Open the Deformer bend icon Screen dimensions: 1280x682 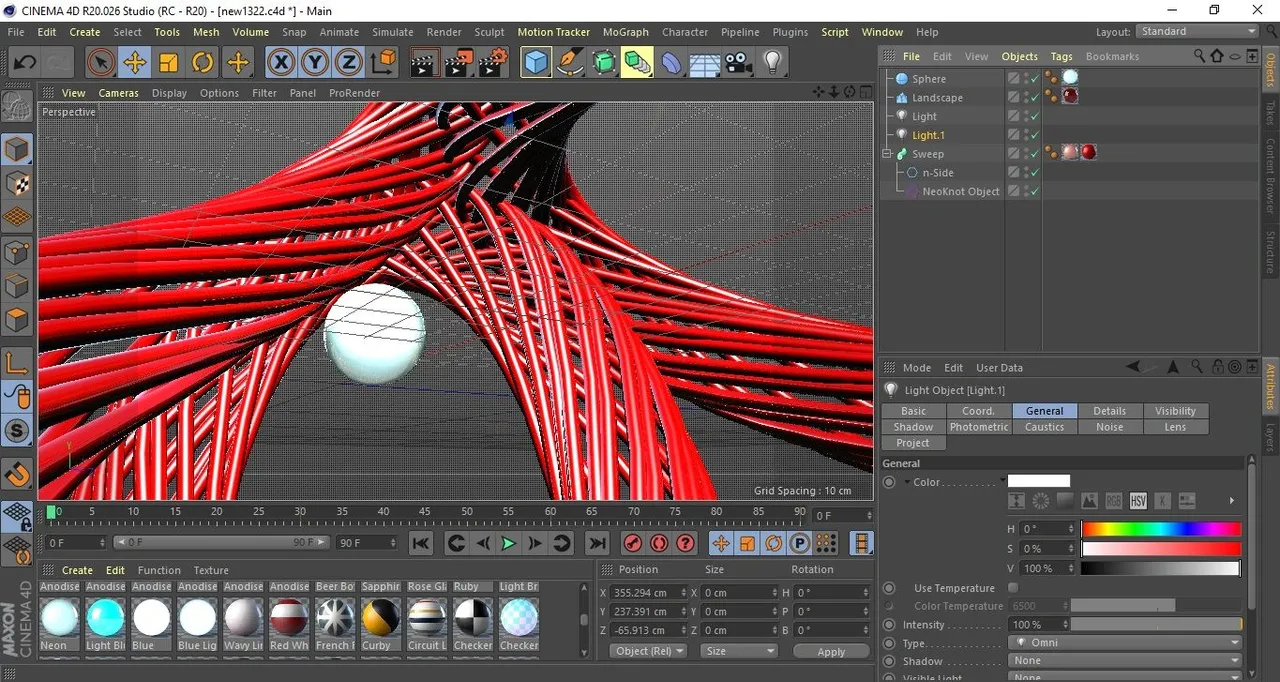coord(671,63)
